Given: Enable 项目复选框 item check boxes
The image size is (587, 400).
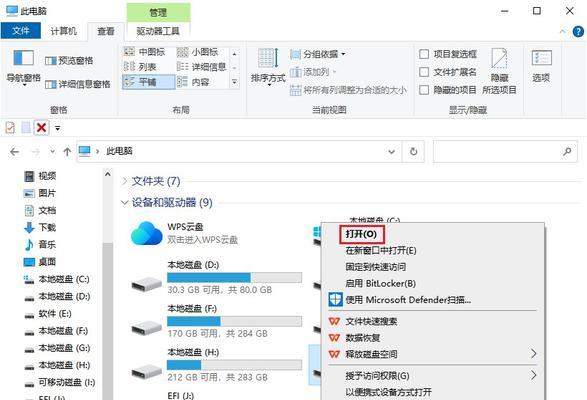Looking at the screenshot, I should pyautogui.click(x=424, y=54).
